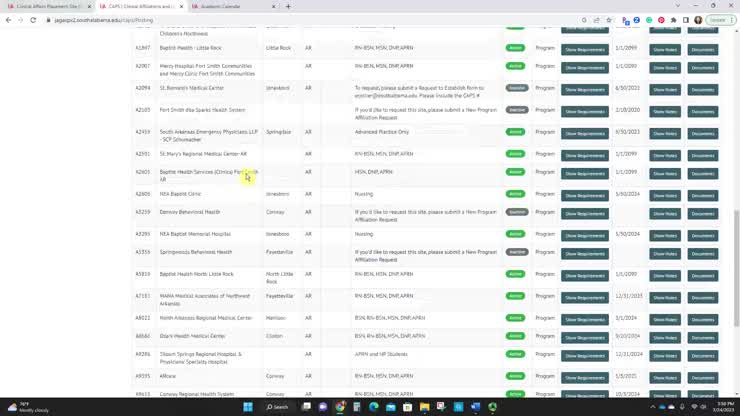Select the site ID A2603
Viewport: 740px width, 416px height.
(x=143, y=172)
